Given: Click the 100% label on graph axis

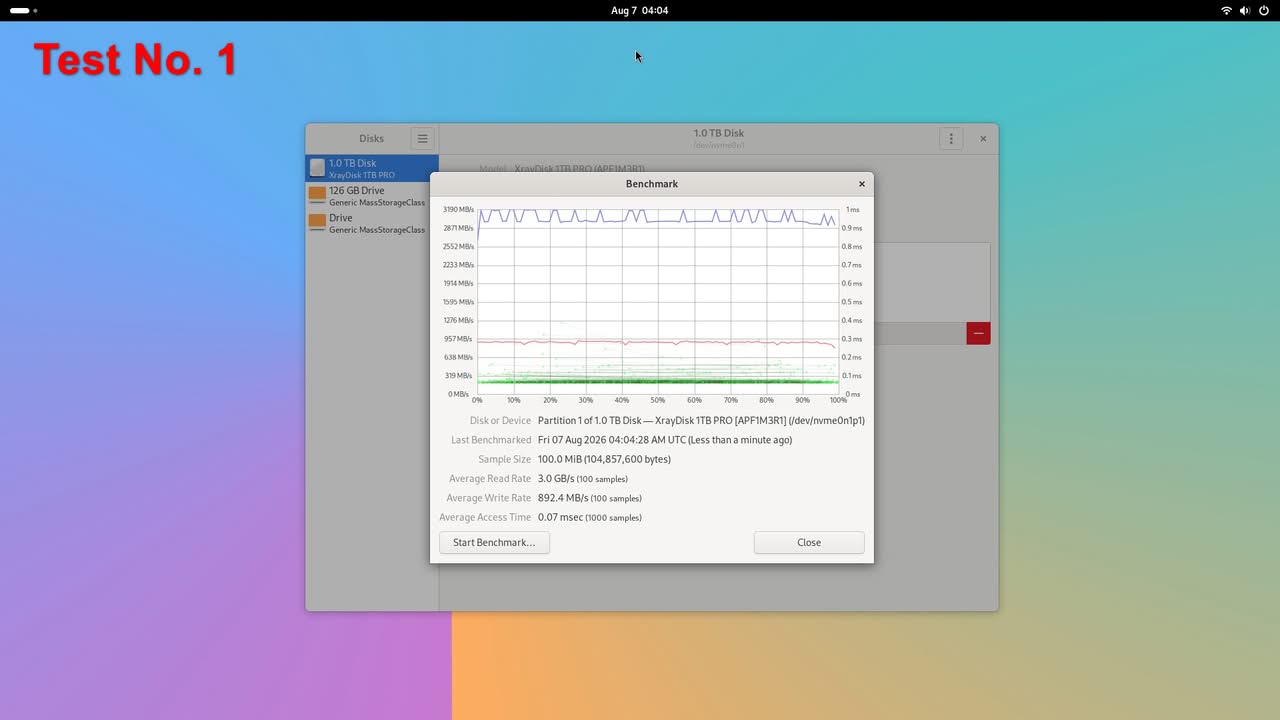Looking at the screenshot, I should 838,400.
